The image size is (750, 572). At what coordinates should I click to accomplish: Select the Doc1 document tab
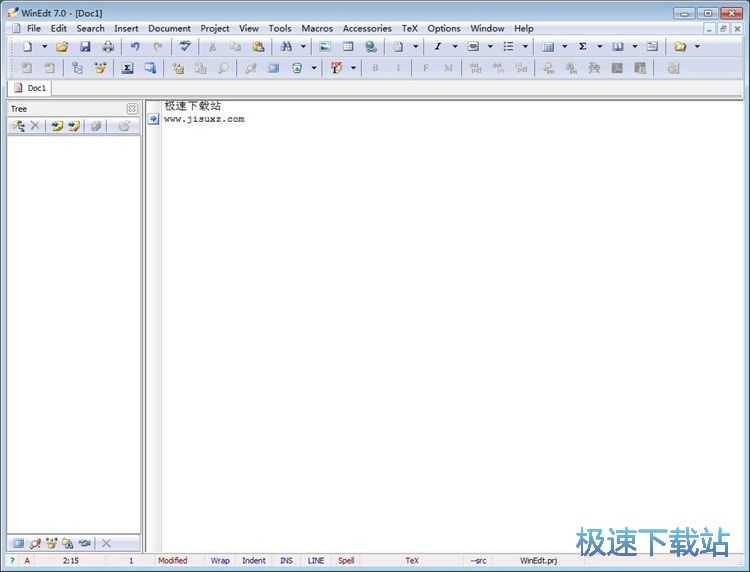pyautogui.click(x=30, y=88)
